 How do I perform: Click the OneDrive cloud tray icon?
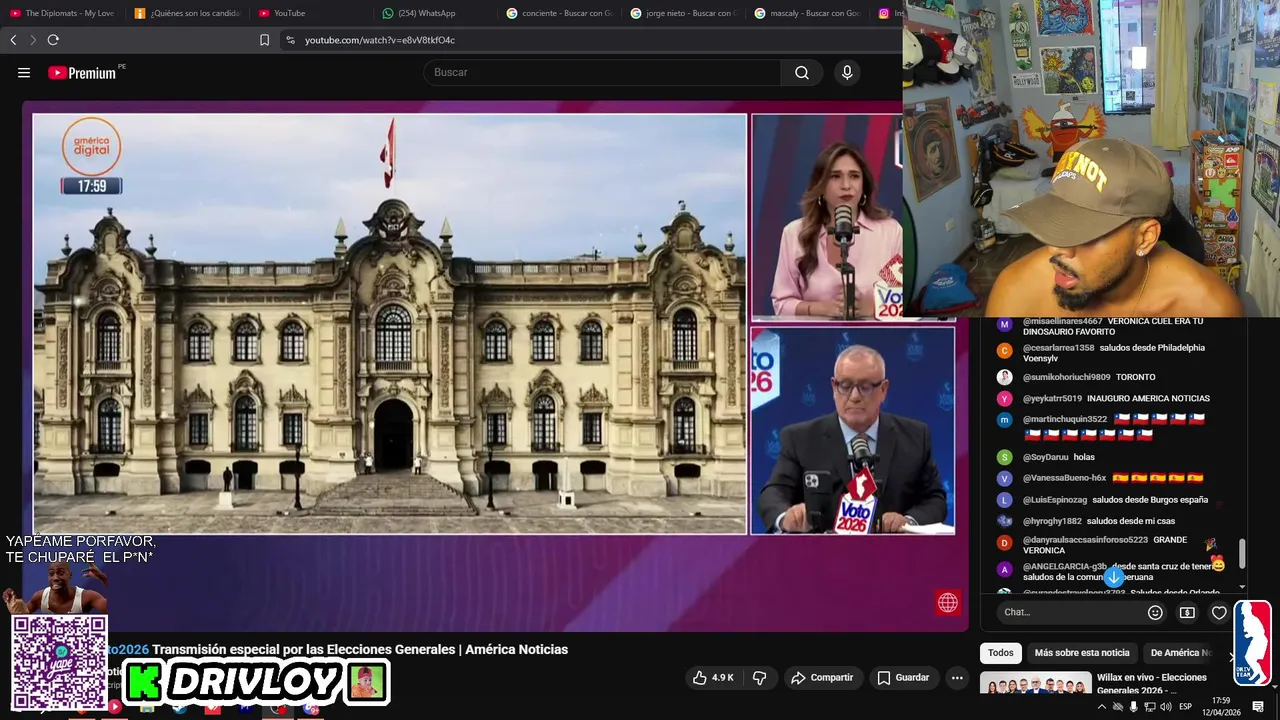[x=1118, y=707]
